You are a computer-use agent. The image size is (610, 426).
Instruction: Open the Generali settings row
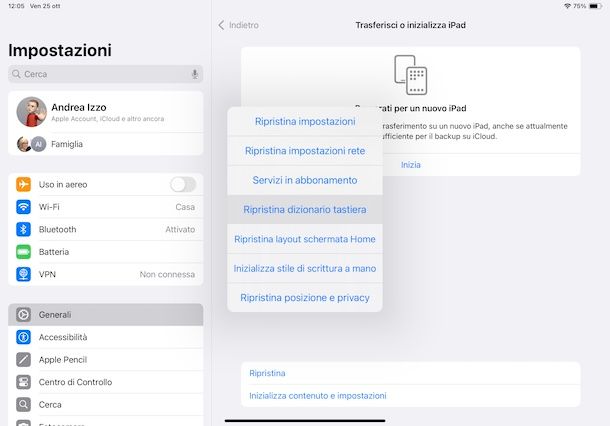pyautogui.click(x=105, y=314)
